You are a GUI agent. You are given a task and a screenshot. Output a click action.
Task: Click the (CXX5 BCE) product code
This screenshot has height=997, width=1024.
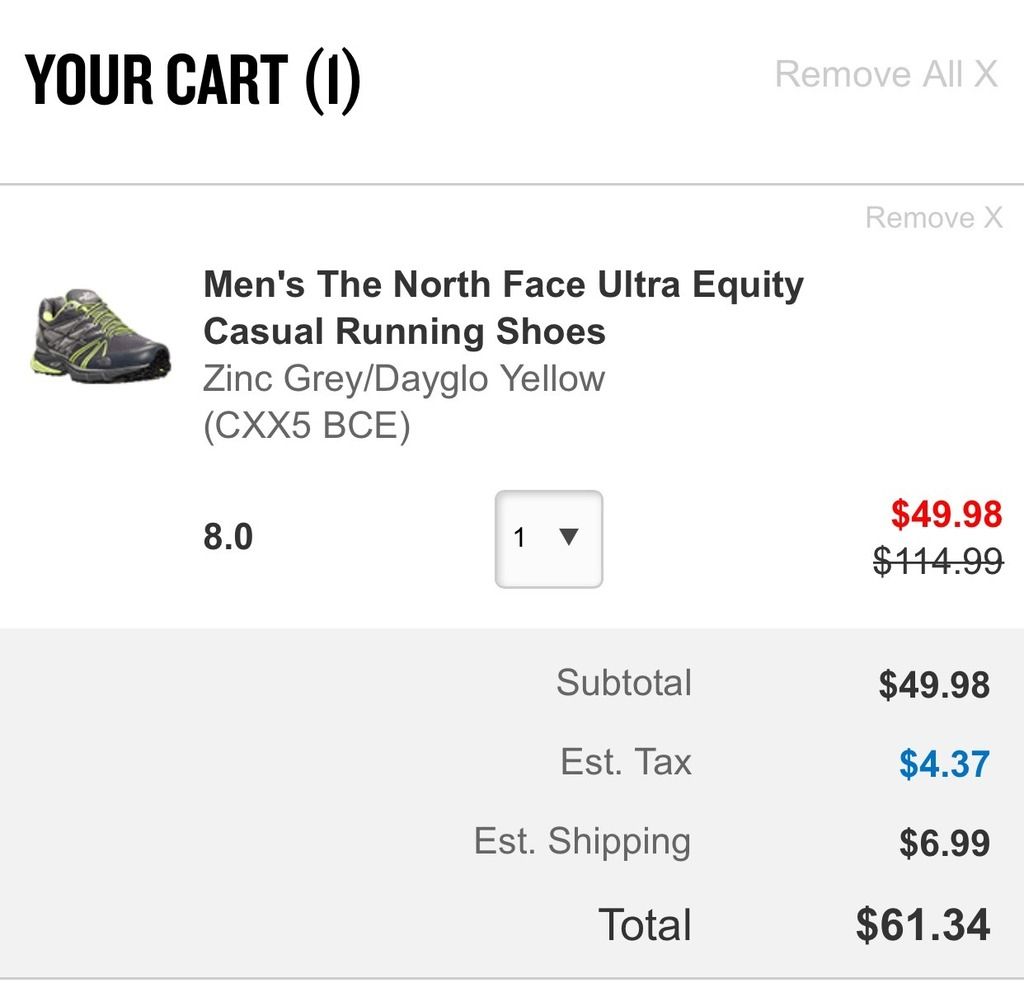click(307, 426)
